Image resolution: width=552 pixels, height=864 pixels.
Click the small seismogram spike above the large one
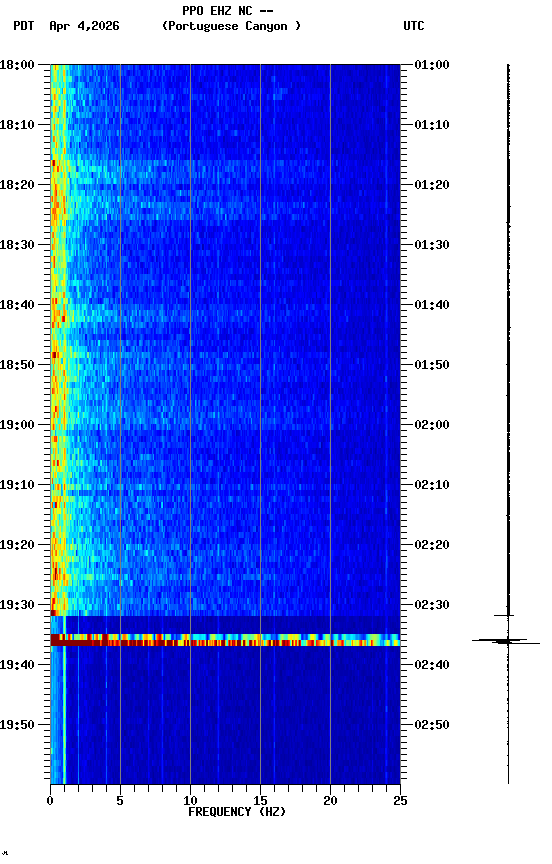coord(504,615)
